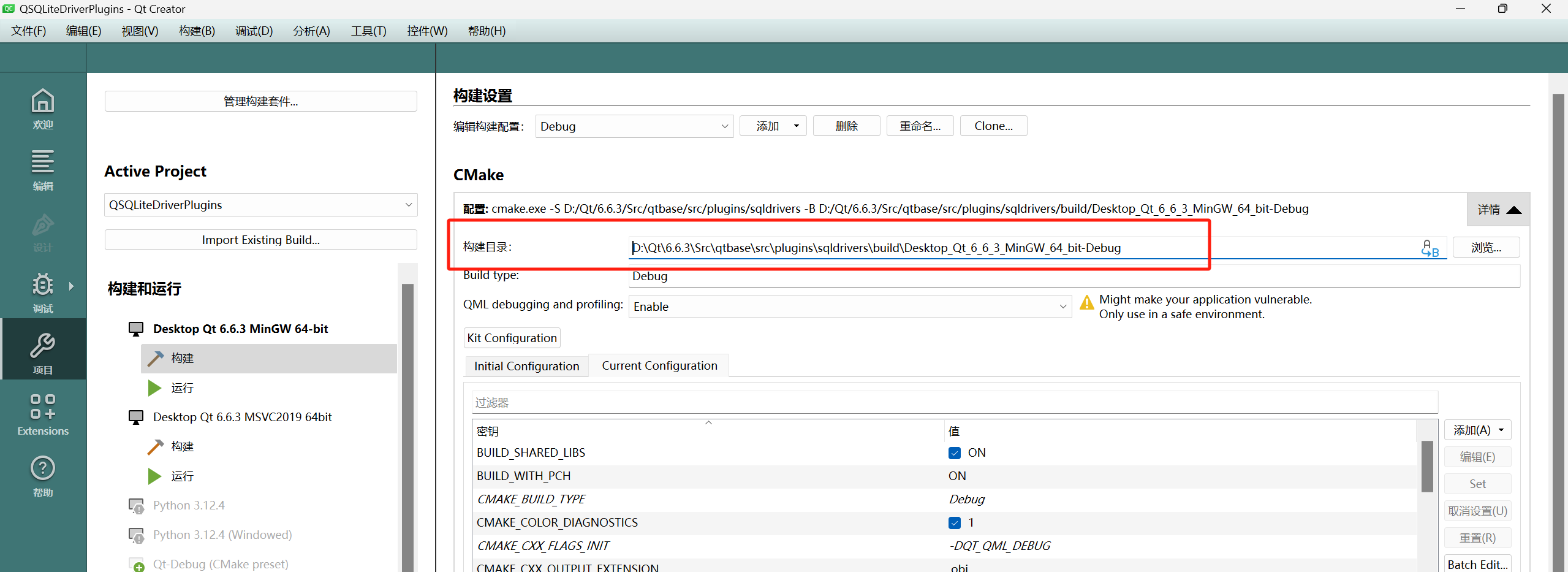The width and height of the screenshot is (1568, 572).
Task: Click the Python 3.12.4 kit icon
Action: [136, 506]
